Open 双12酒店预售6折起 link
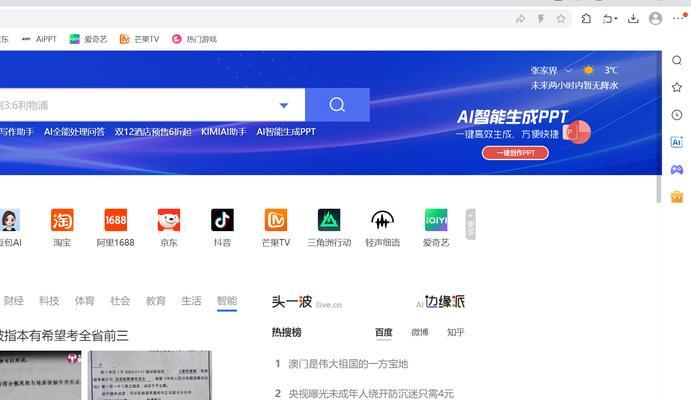This screenshot has width=691, height=400. (x=153, y=132)
